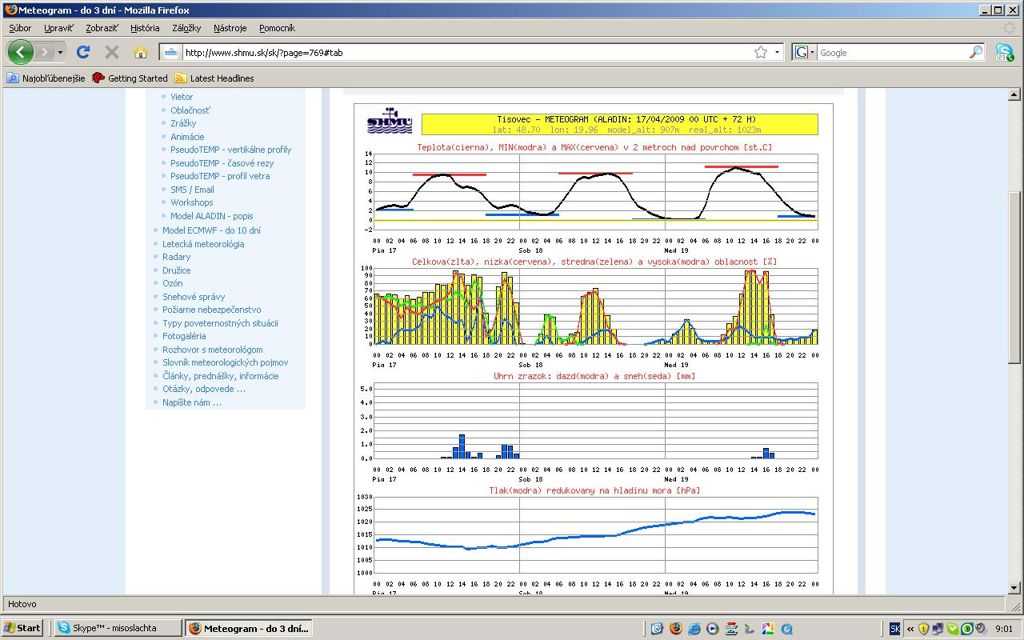This screenshot has height=640, width=1024.
Task: Open the Fotogaléria sidebar link
Action: (x=184, y=336)
